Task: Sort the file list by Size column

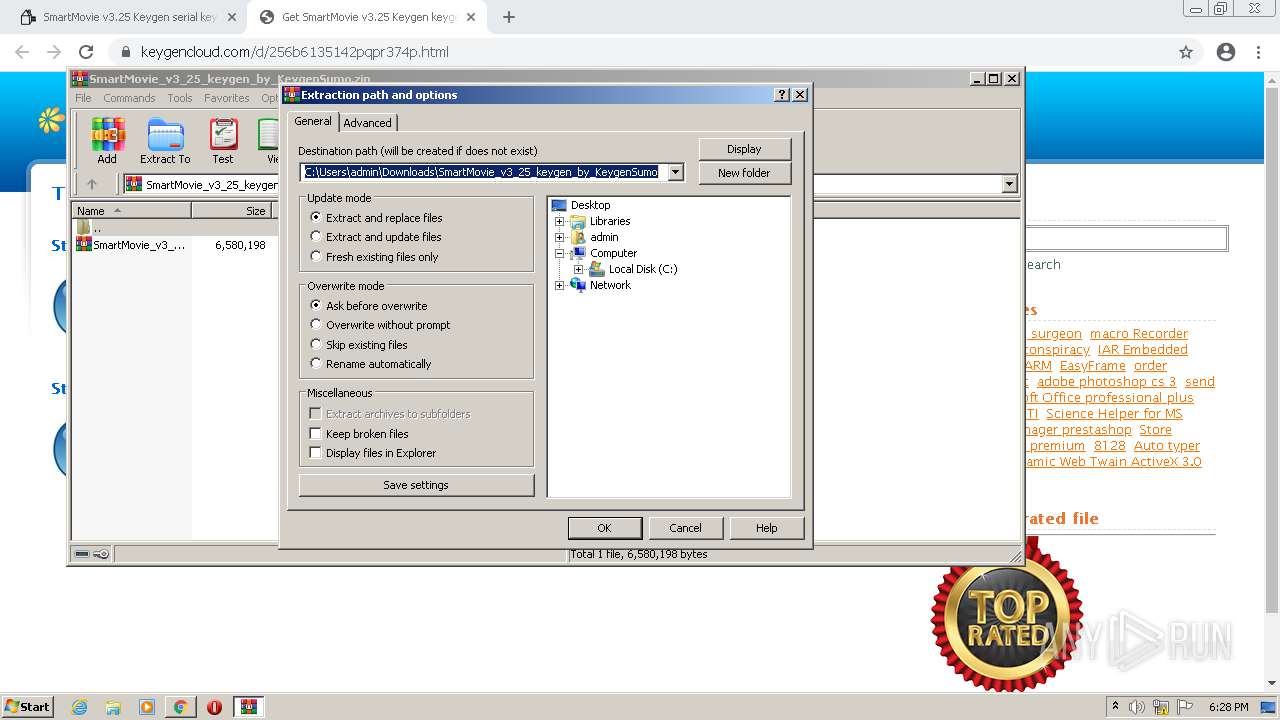Action: (x=232, y=211)
